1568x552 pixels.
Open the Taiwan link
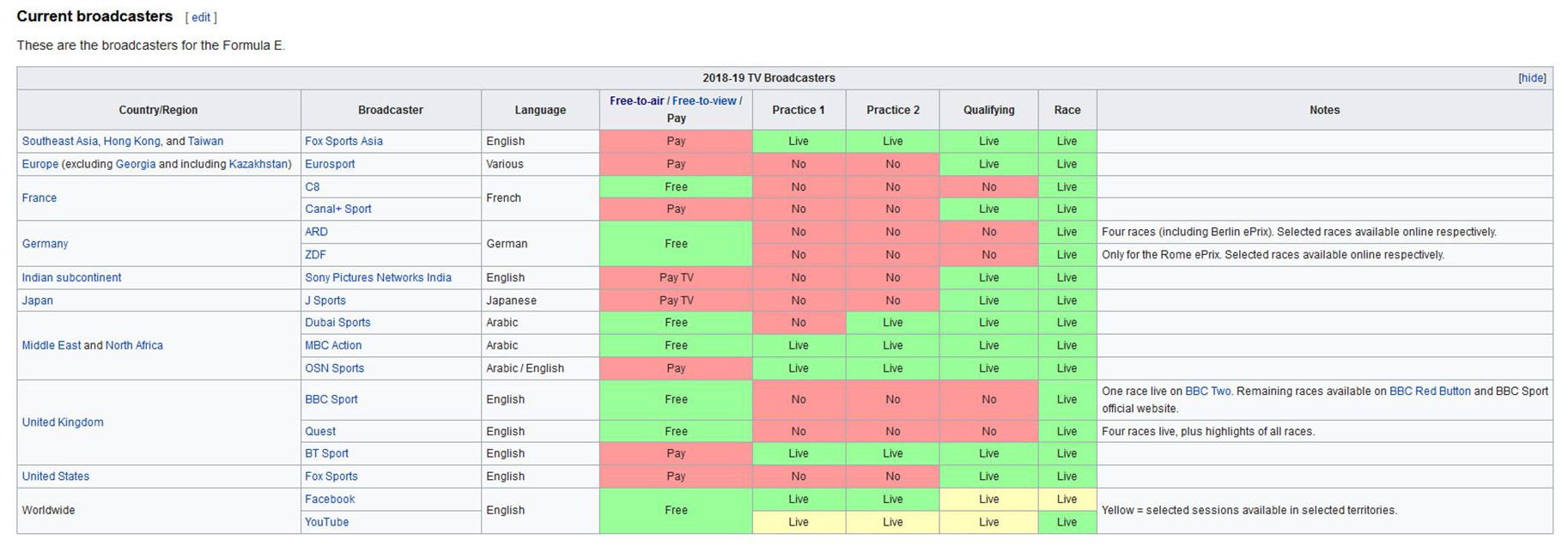205,142
